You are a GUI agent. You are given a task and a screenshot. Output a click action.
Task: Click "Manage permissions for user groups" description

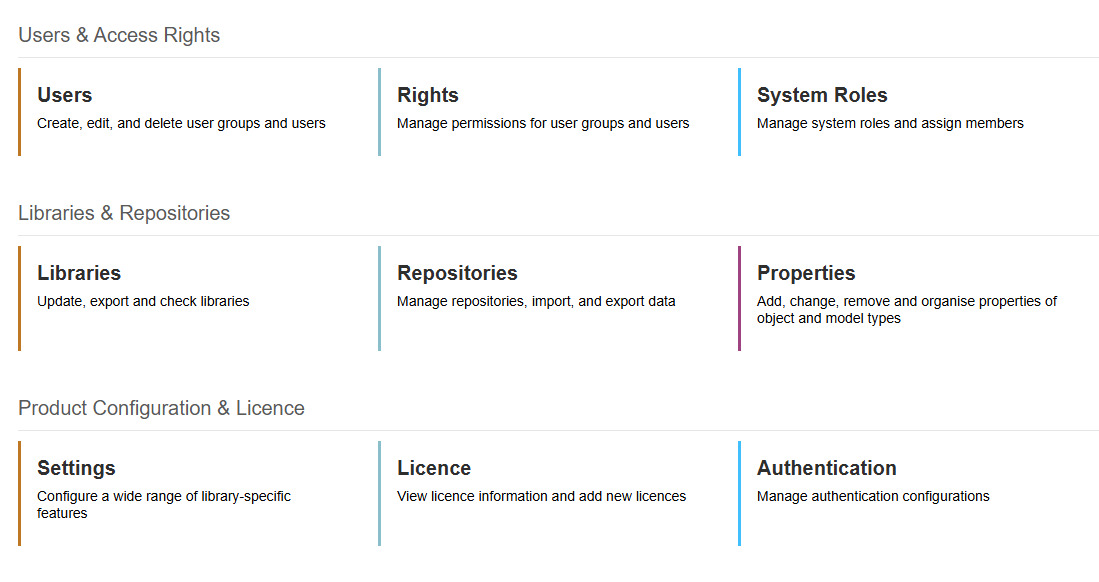[x=543, y=123]
